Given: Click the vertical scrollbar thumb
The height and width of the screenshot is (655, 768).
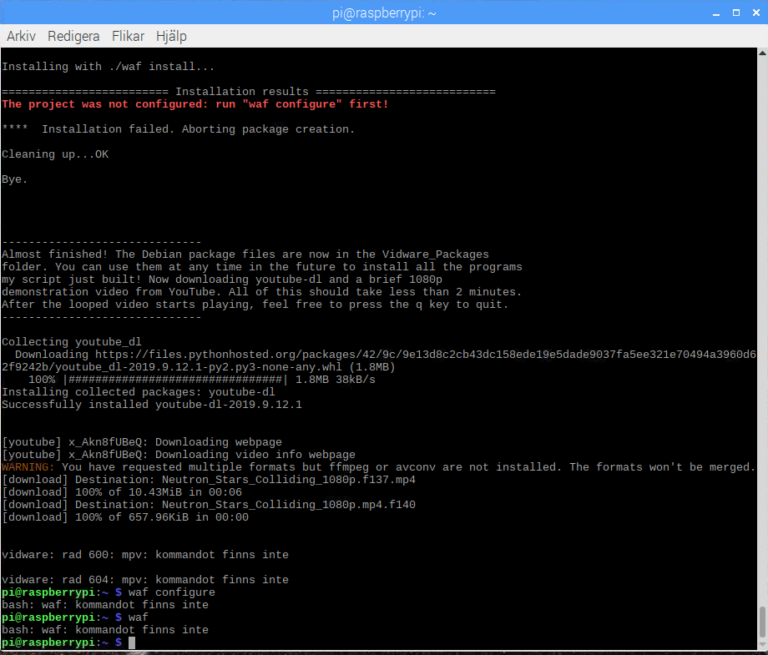Looking at the screenshot, I should click(x=761, y=621).
